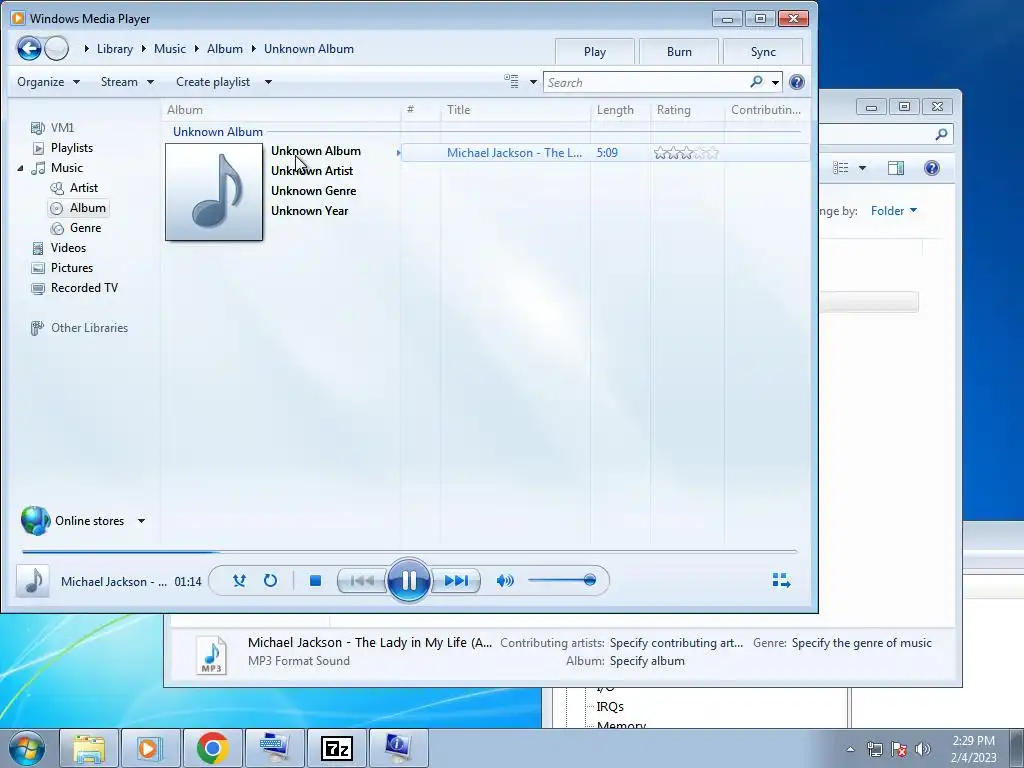Toggle shuffle in playback controls
Viewport: 1024px width, 768px height.
[x=239, y=581]
